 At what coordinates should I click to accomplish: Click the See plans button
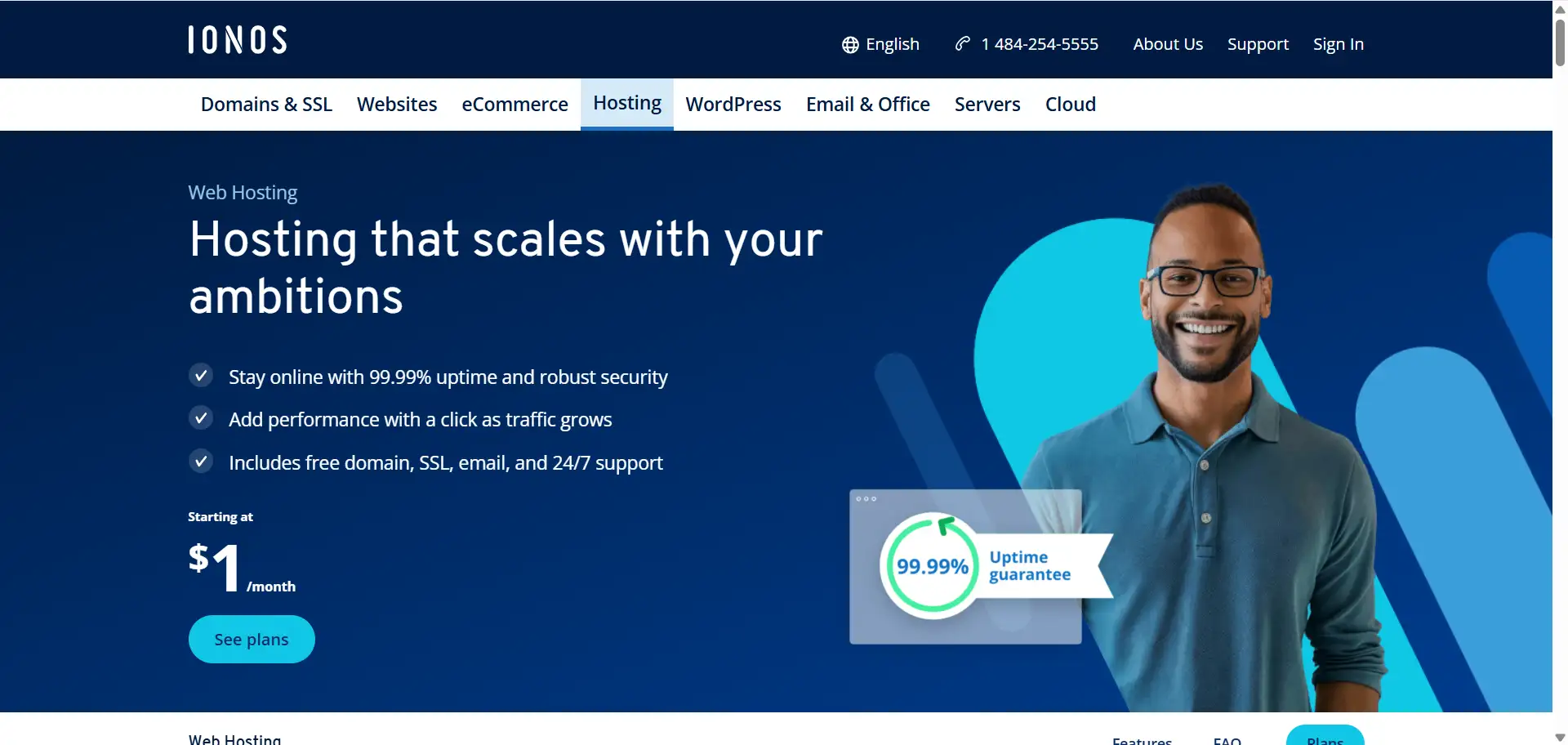click(252, 639)
